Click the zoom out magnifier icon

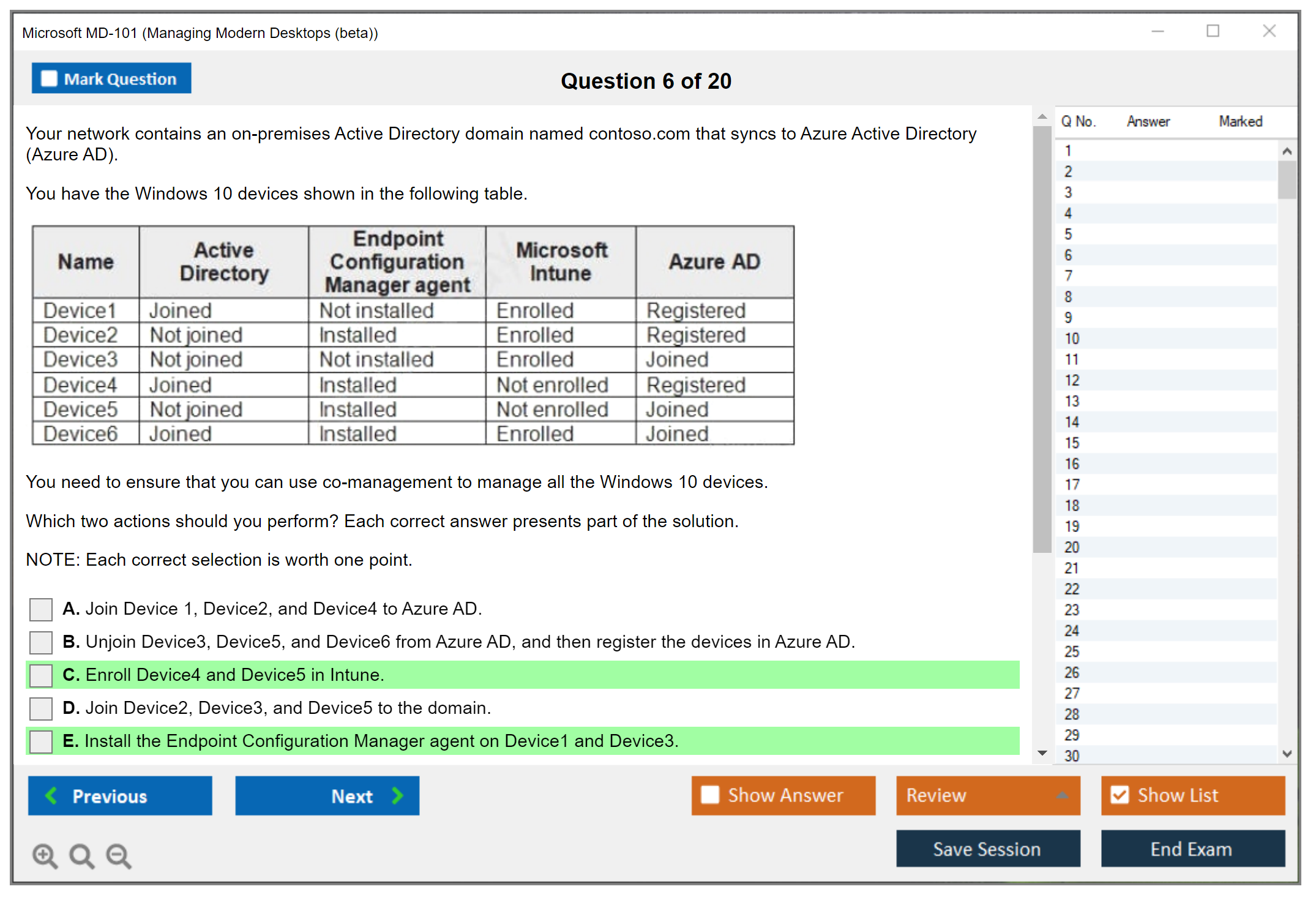pos(118,855)
